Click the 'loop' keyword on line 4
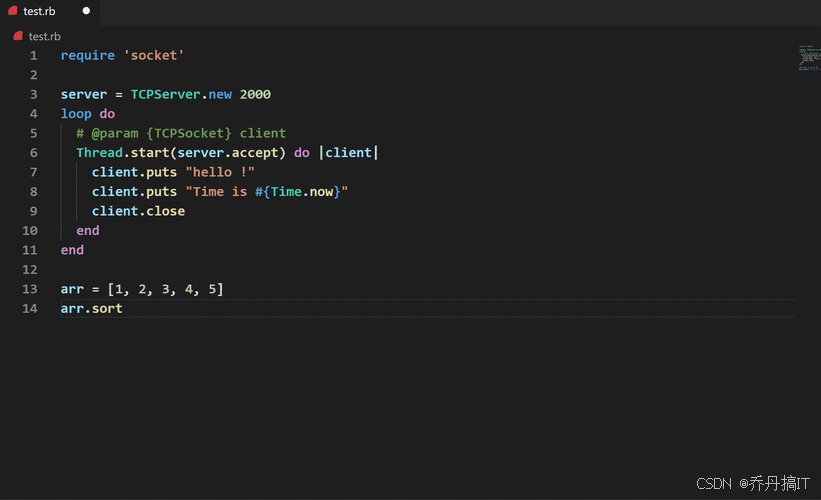 point(76,114)
